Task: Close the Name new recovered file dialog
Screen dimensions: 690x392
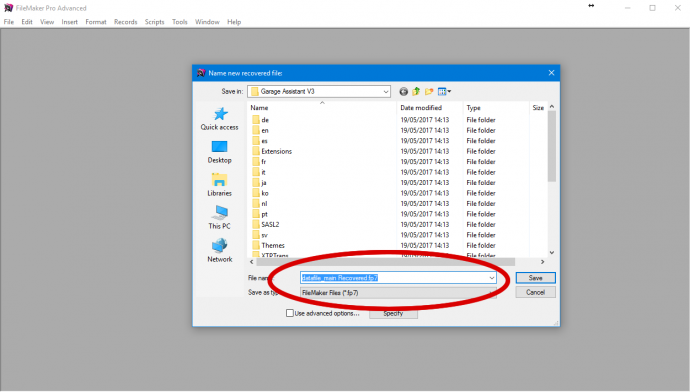Action: tap(551, 73)
